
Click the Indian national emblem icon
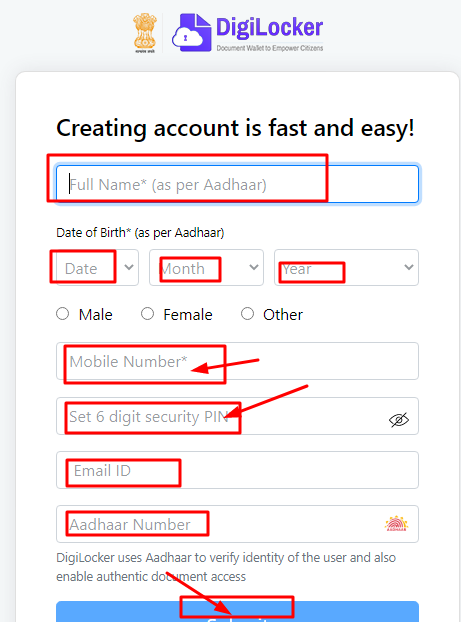tap(144, 33)
